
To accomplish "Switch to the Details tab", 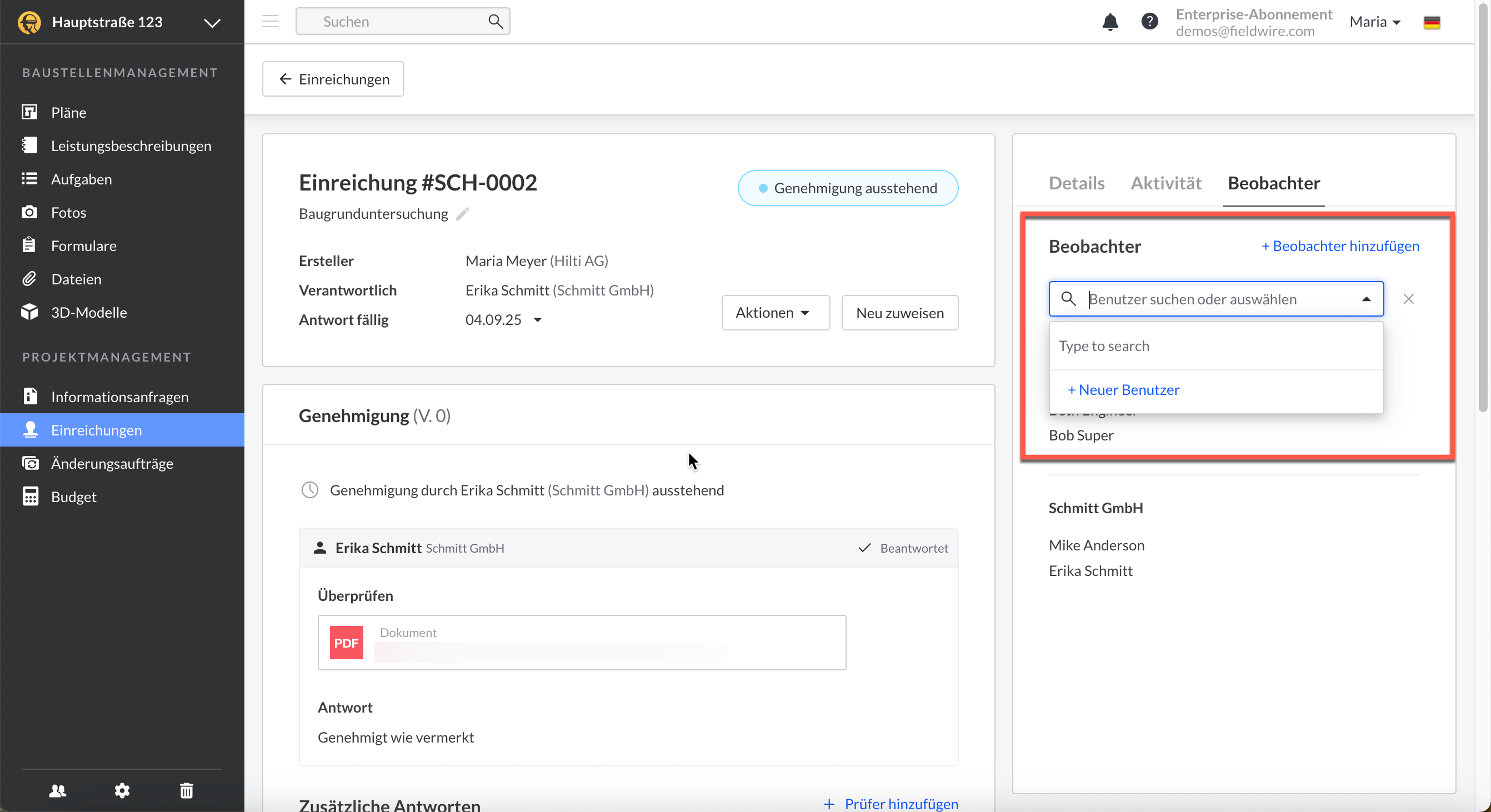I will point(1076,183).
